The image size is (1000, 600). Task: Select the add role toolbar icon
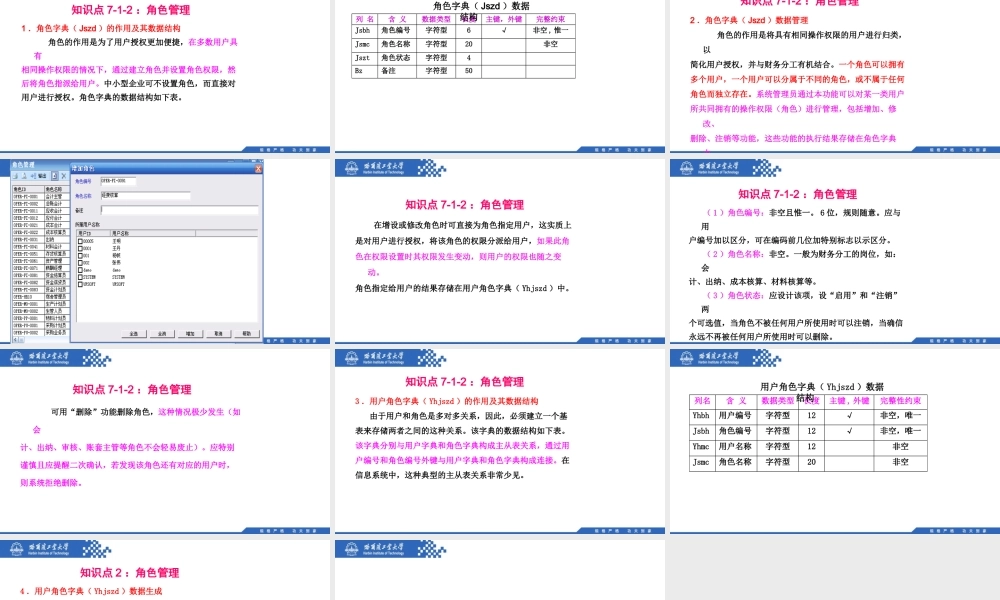click(15, 174)
